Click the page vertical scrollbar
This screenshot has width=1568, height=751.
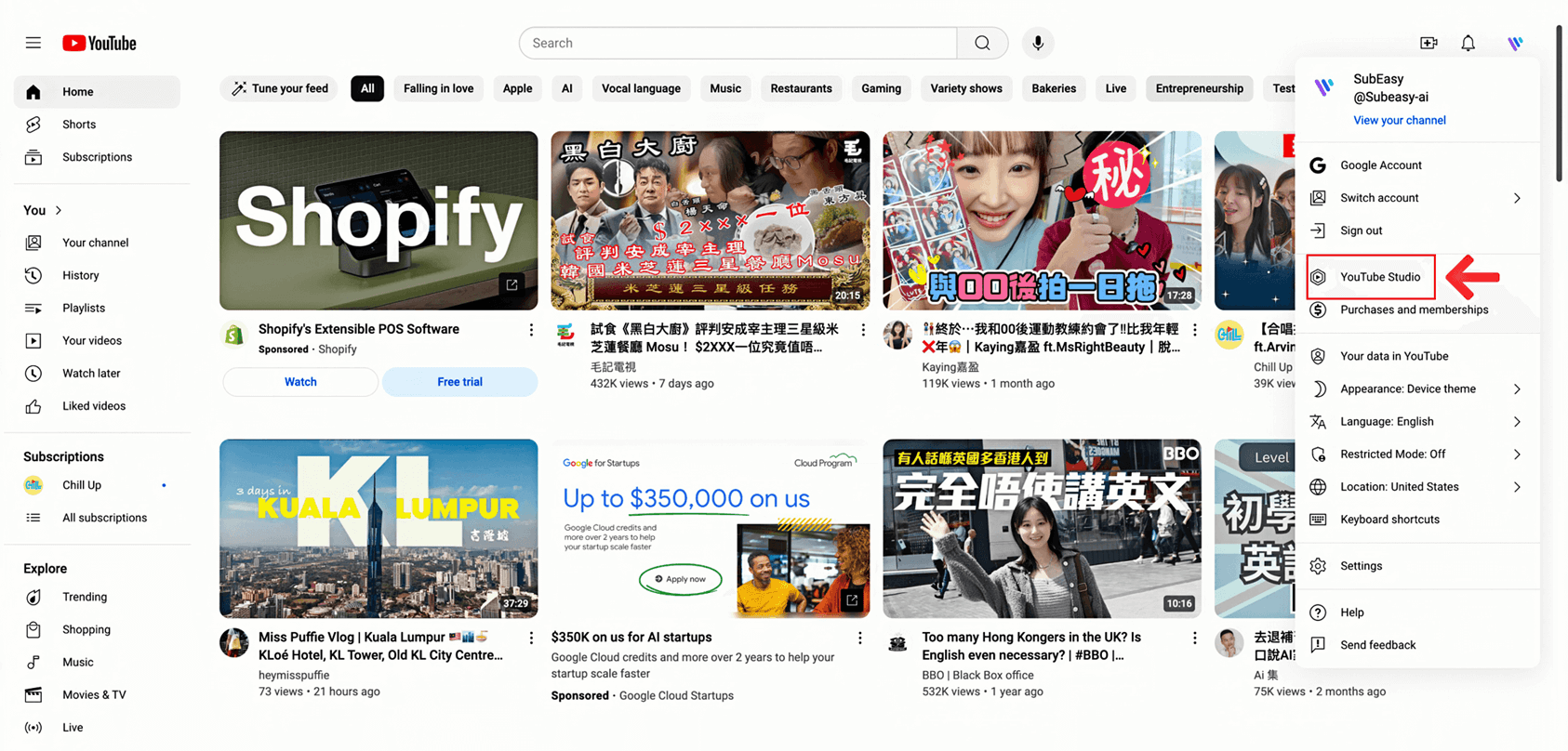[x=1560, y=102]
